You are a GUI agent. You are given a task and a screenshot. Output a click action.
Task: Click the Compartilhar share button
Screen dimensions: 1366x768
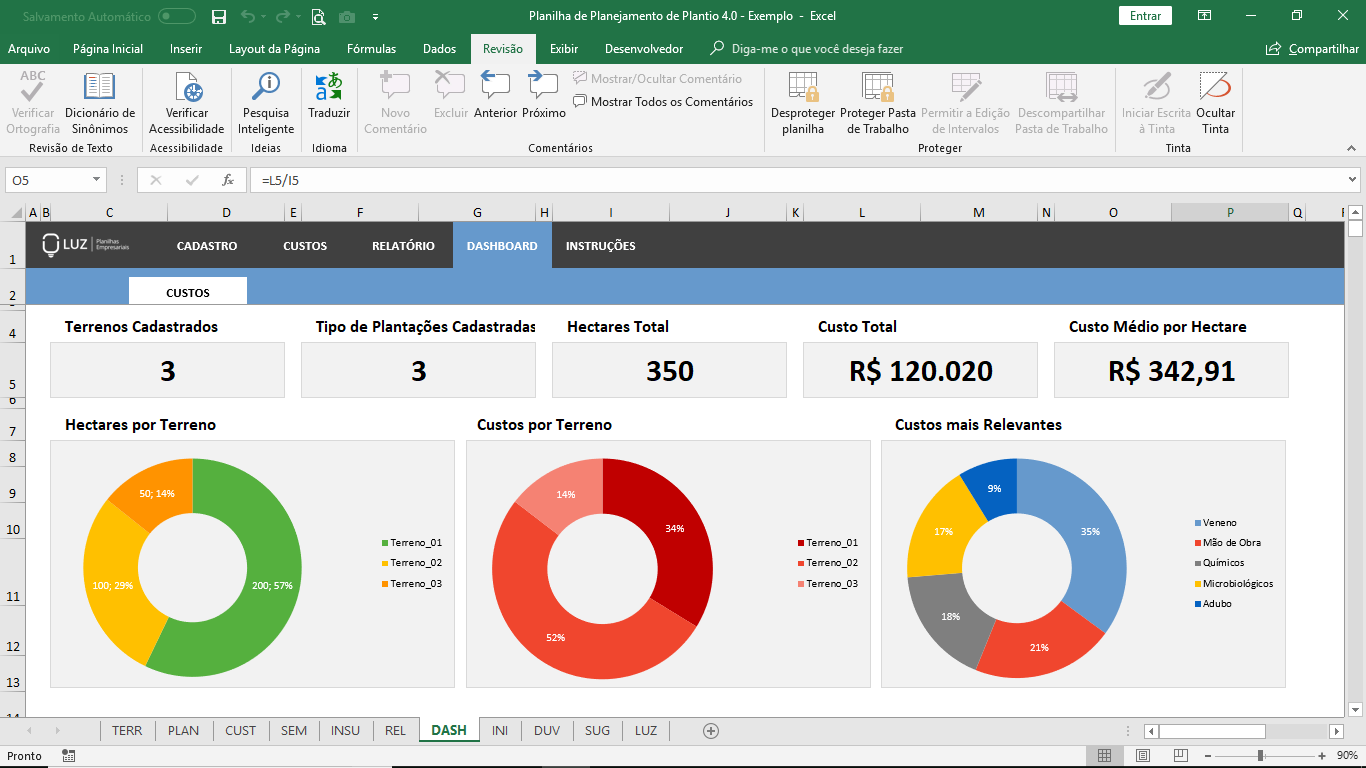[1313, 48]
